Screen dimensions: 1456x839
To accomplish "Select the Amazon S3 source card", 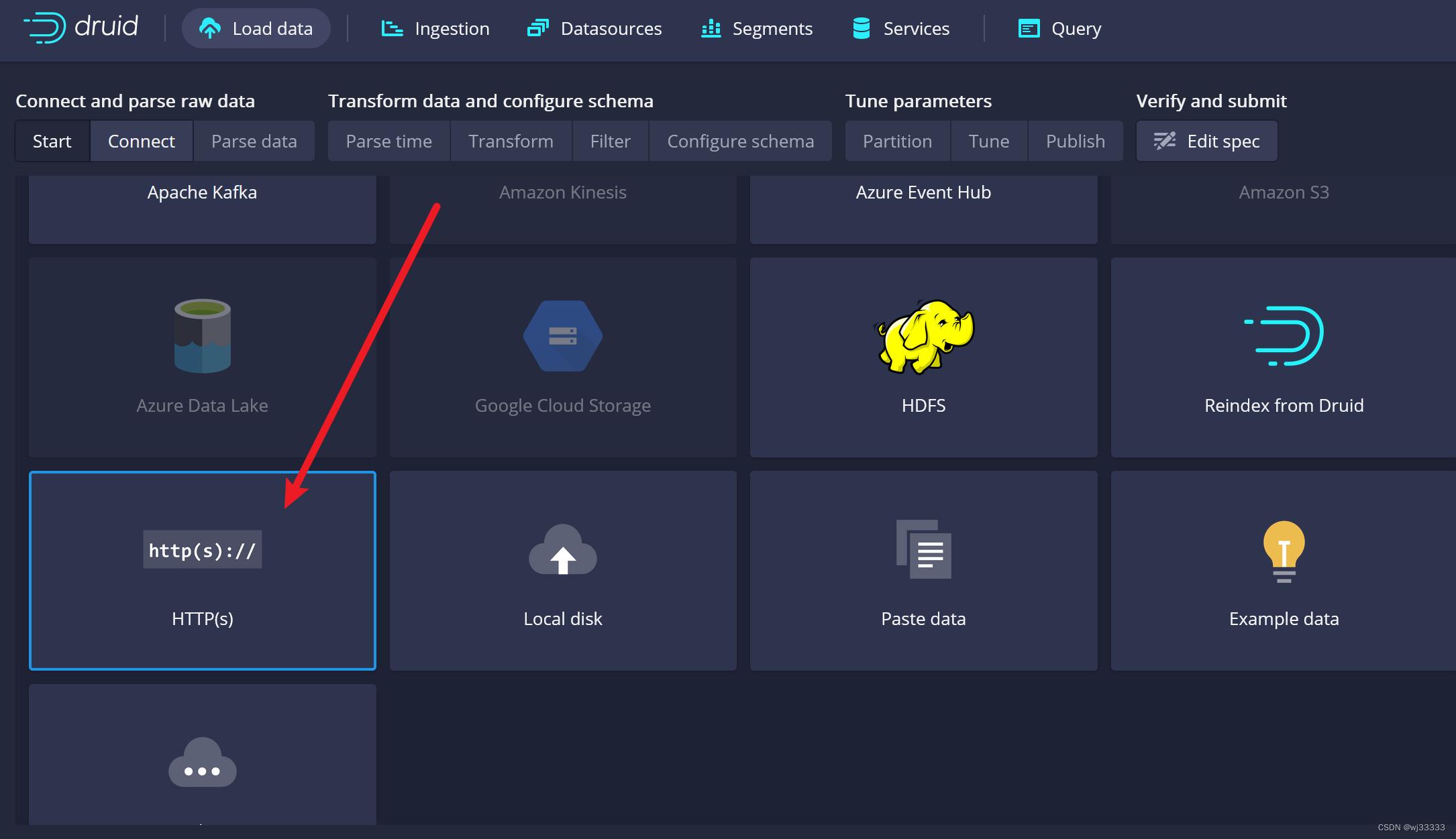I will pos(1284,209).
